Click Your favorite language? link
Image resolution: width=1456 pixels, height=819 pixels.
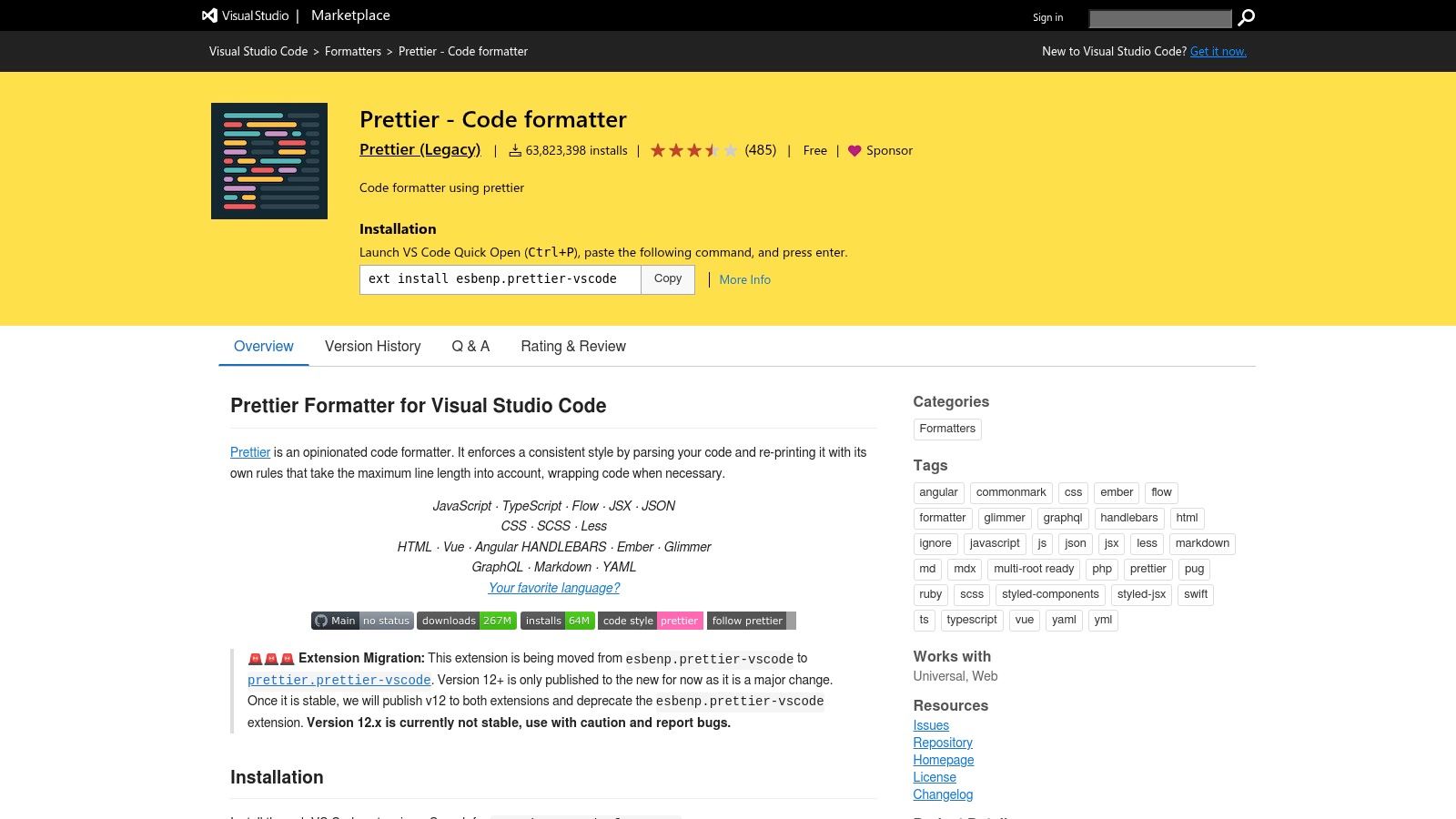coord(553,588)
